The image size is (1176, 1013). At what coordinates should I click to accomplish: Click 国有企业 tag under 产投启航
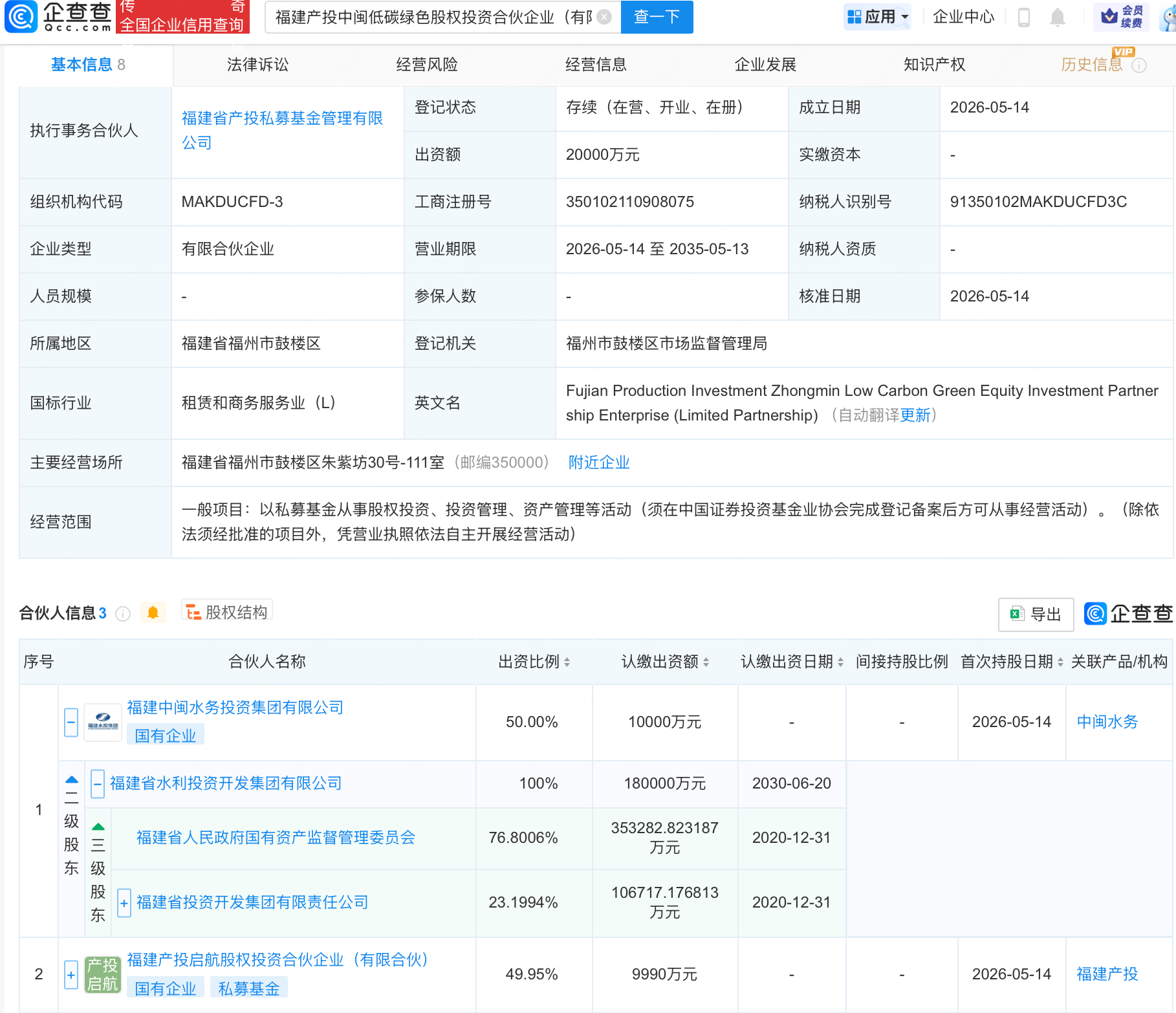coord(166,988)
